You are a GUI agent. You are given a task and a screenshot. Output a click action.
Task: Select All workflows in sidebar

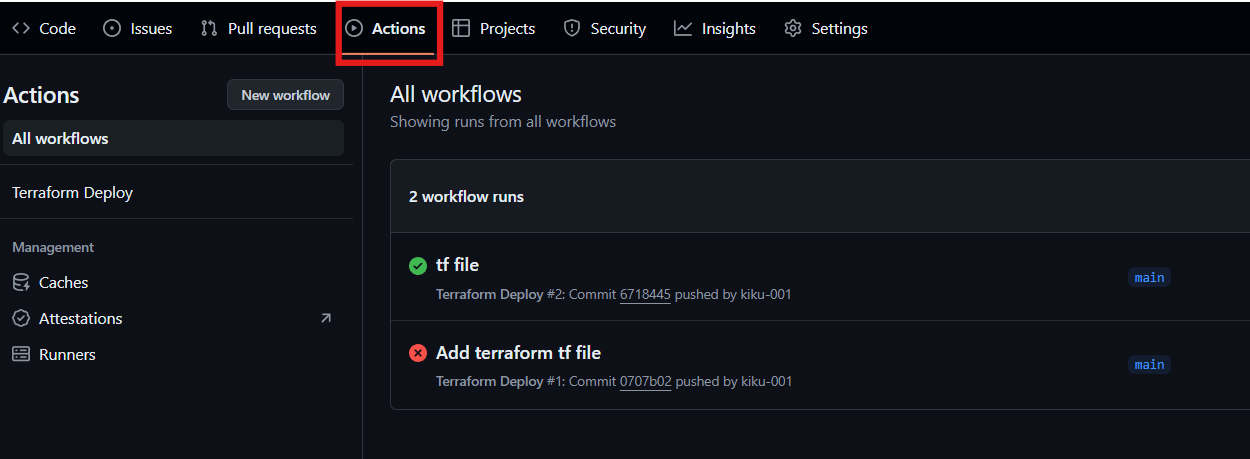173,138
